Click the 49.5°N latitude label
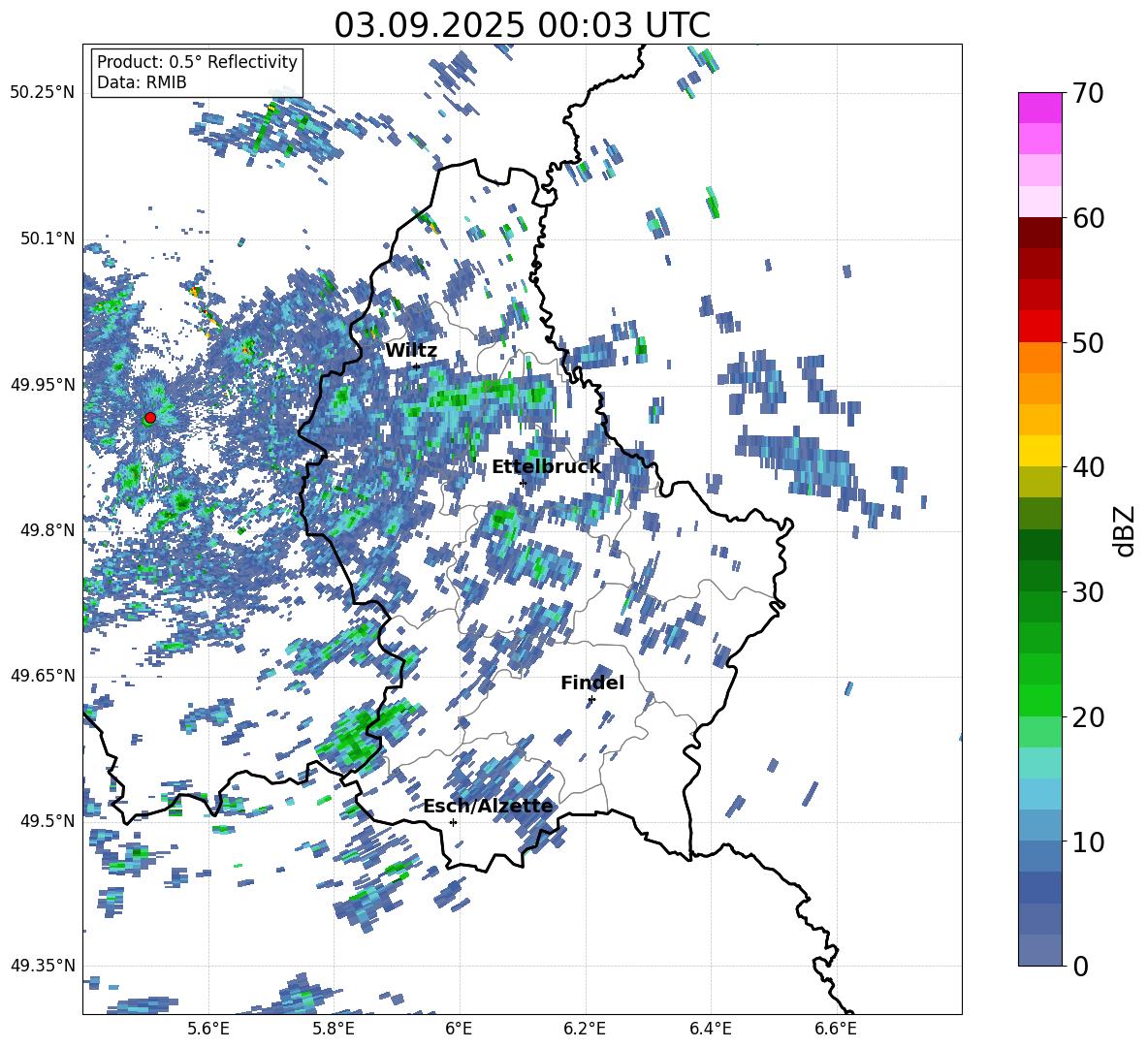The image size is (1148, 1048). click(48, 820)
